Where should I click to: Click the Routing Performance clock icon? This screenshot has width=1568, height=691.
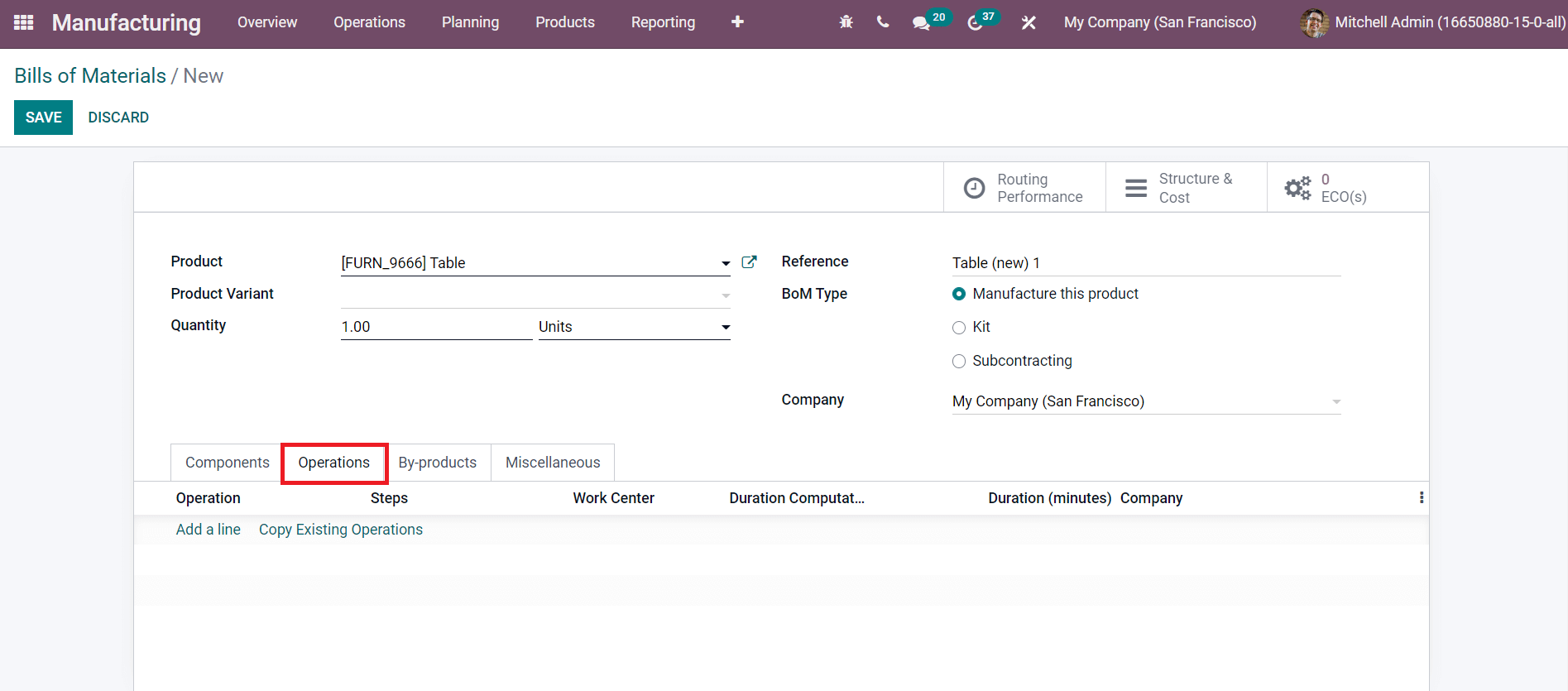click(975, 188)
